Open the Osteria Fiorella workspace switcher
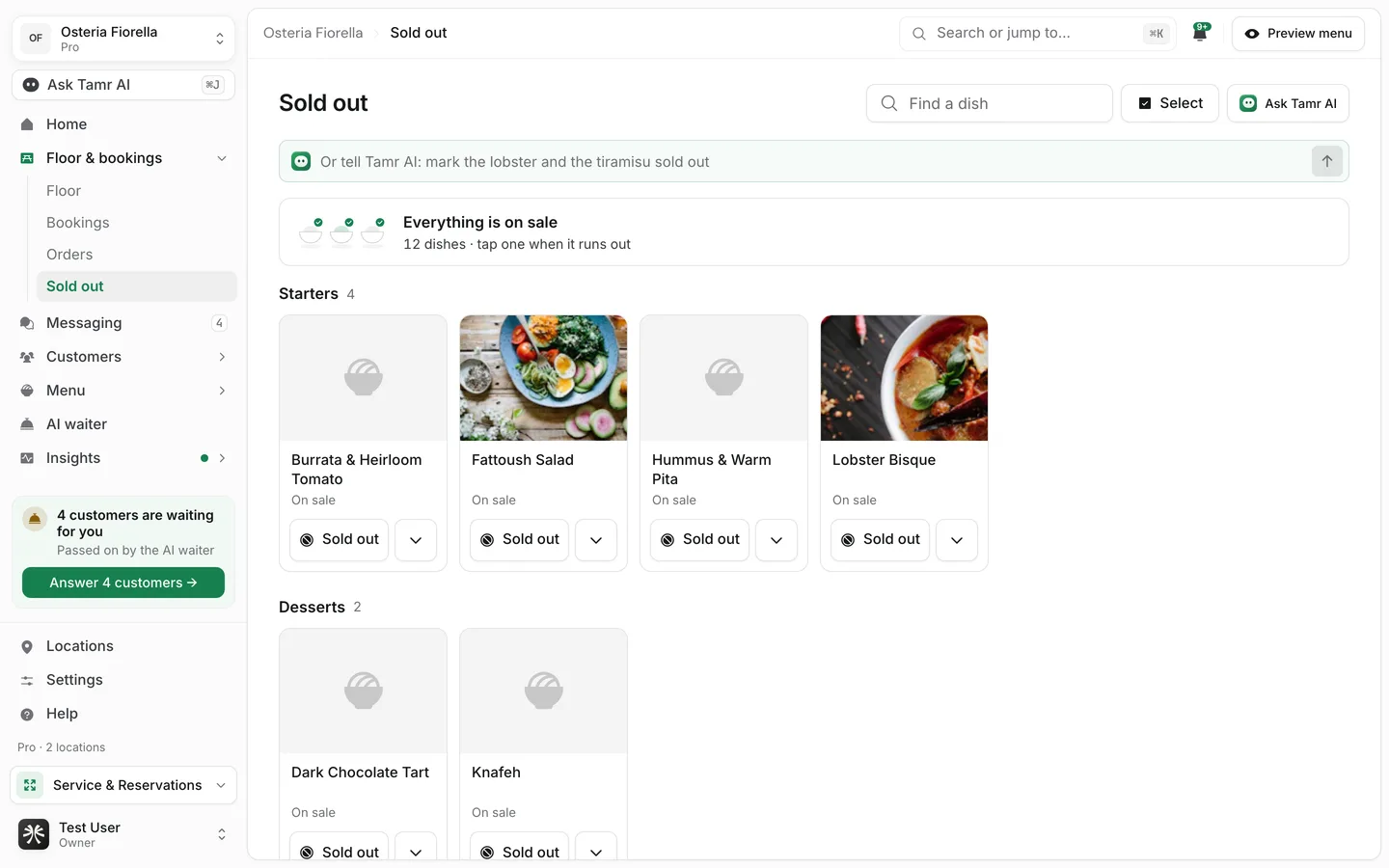 123,39
